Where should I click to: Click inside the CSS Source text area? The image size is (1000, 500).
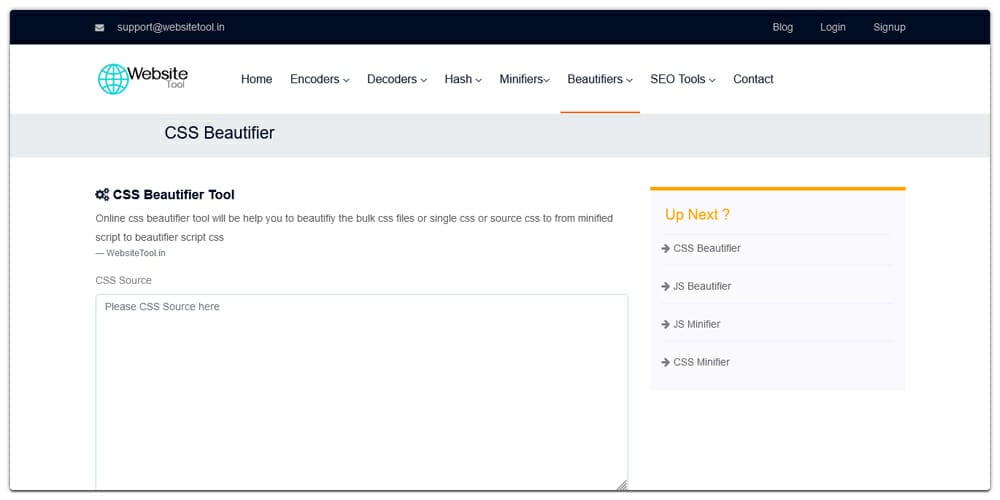(362, 392)
